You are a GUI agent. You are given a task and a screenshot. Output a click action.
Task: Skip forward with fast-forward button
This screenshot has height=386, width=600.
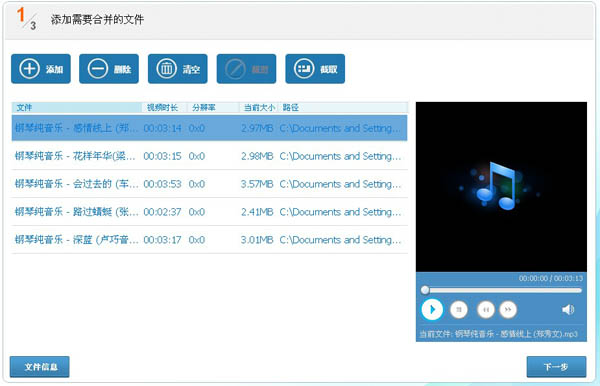(508, 309)
